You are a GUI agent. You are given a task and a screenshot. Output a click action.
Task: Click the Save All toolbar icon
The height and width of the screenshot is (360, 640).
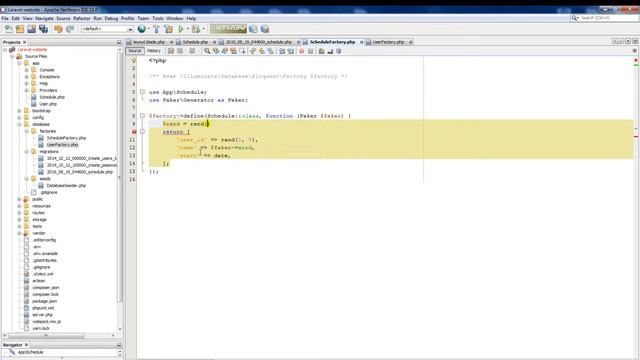(43, 29)
